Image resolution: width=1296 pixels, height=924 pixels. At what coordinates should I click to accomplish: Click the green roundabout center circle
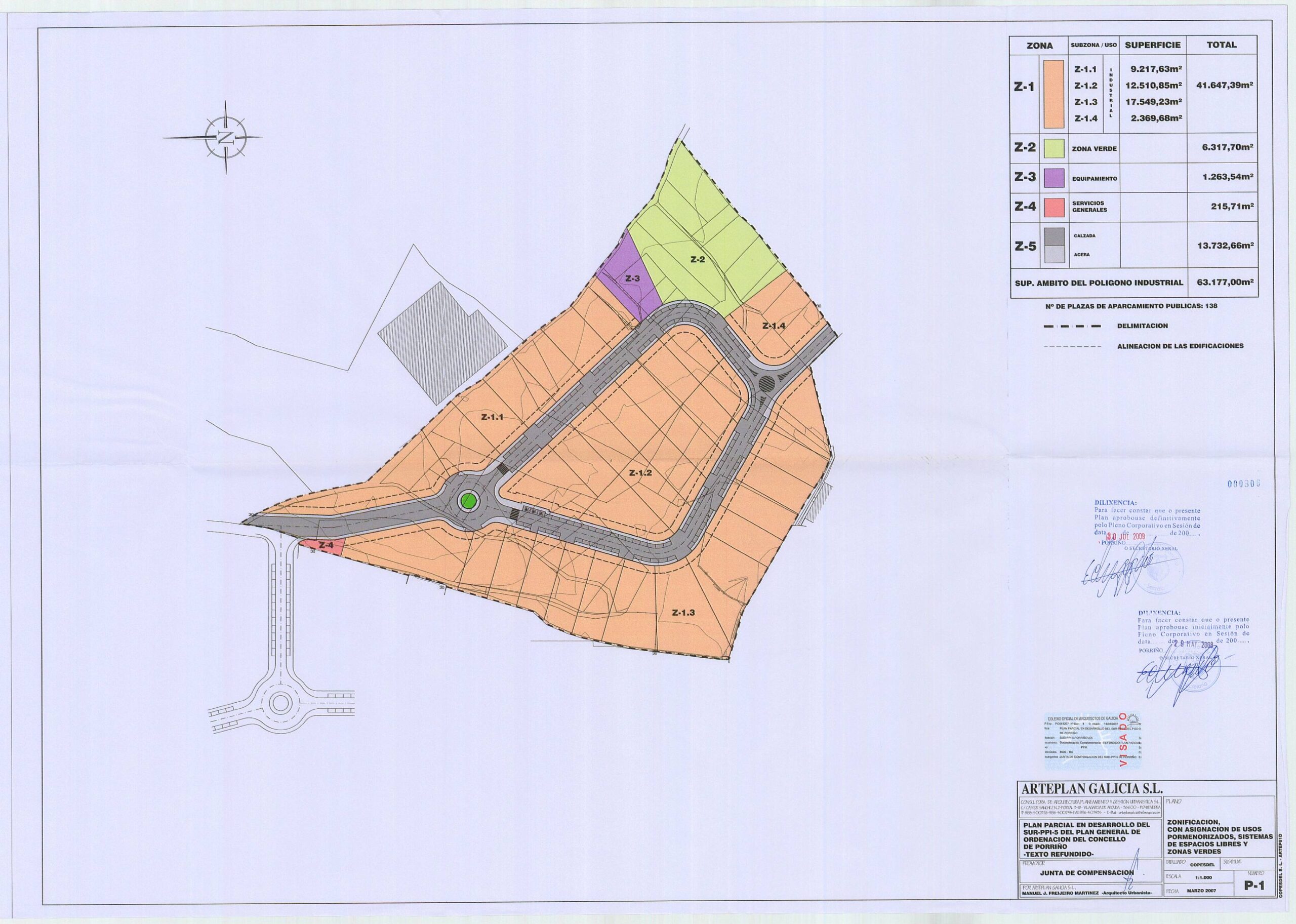468,501
